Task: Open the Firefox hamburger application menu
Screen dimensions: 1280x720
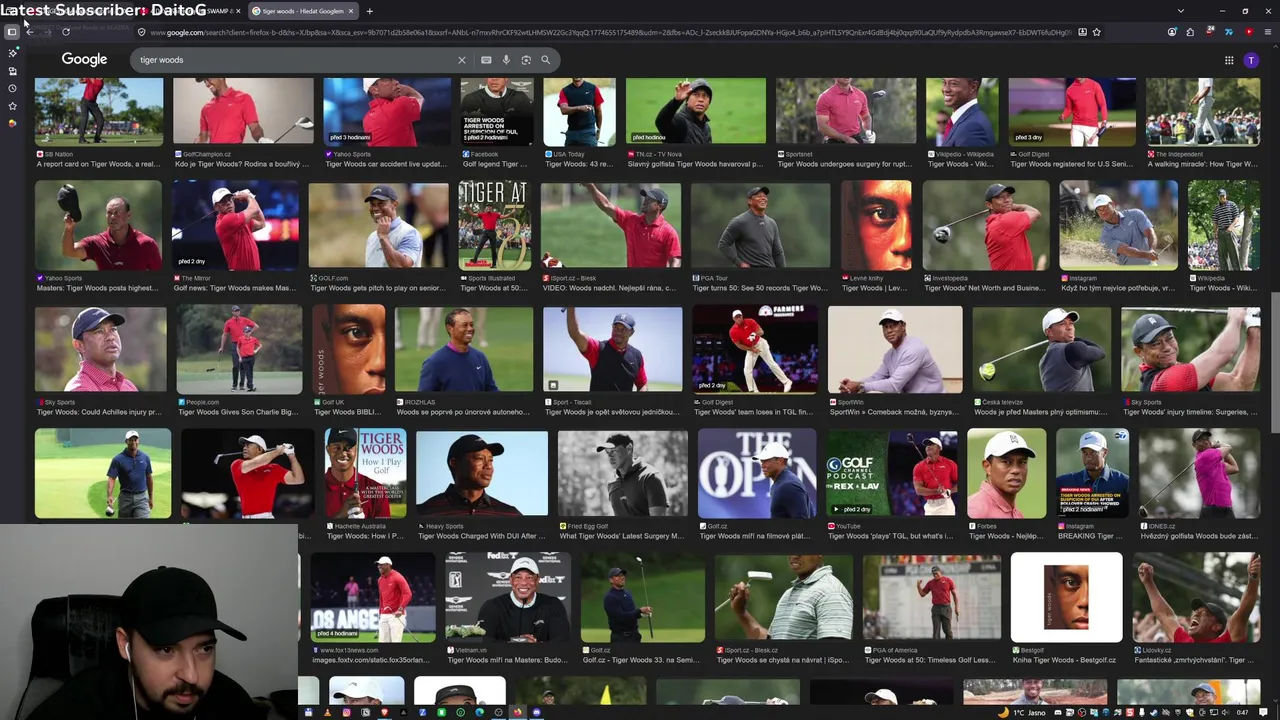Action: [1266, 32]
